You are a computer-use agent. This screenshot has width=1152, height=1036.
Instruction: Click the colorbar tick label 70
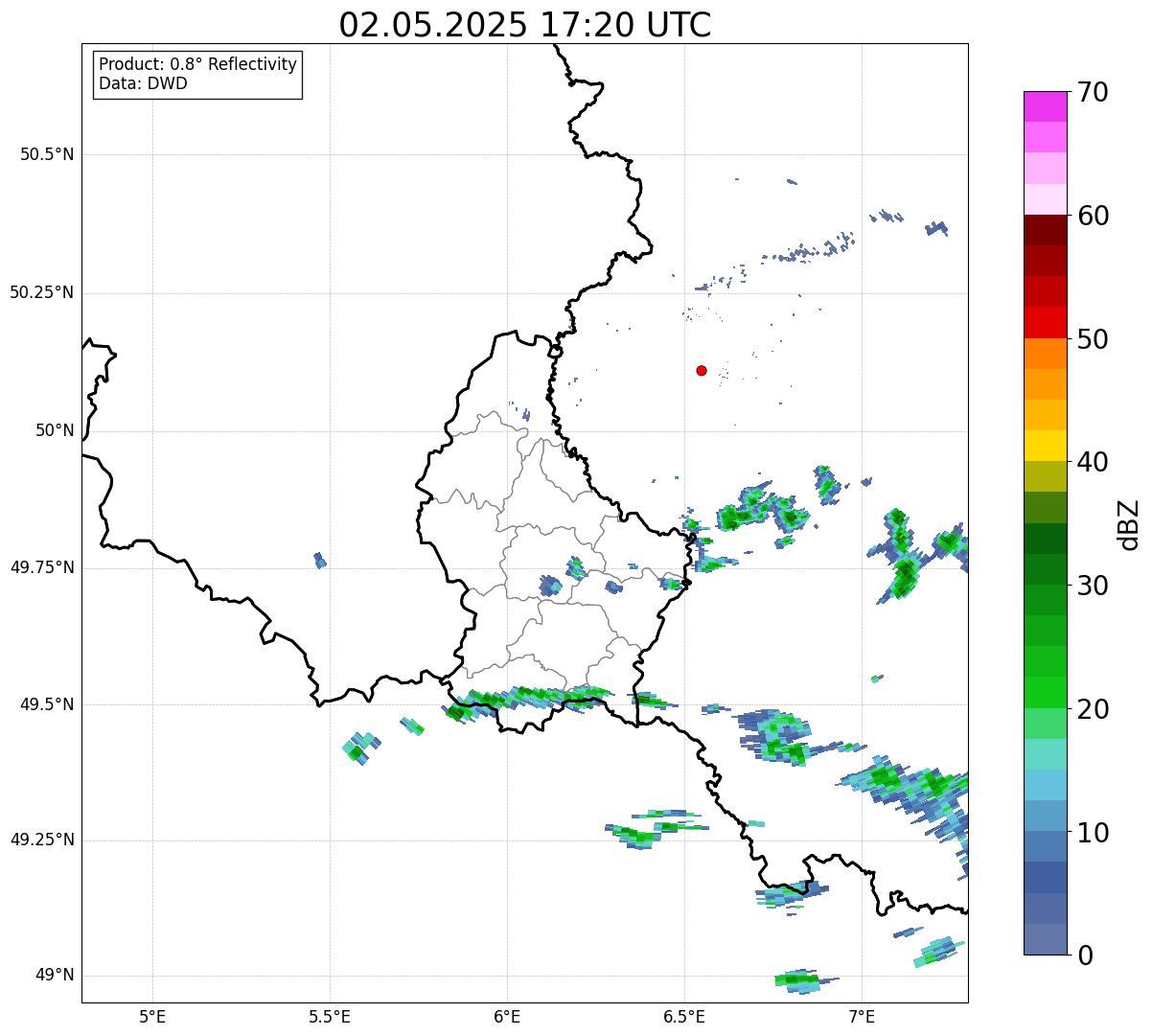pos(1093,92)
